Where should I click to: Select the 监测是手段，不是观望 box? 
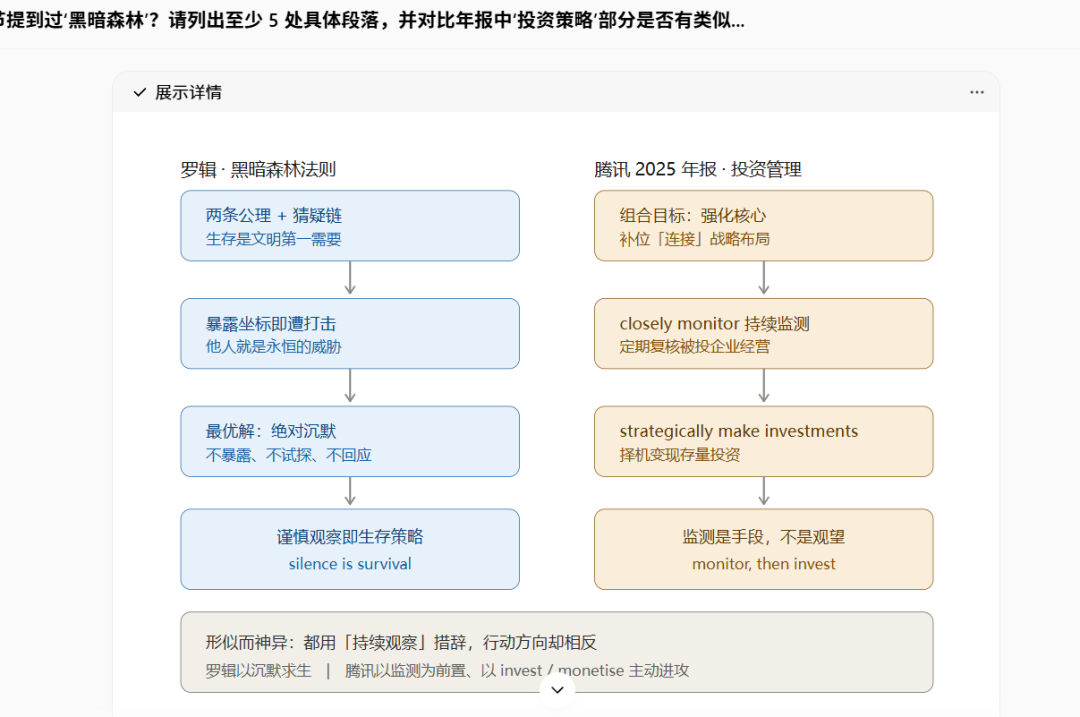click(x=763, y=549)
